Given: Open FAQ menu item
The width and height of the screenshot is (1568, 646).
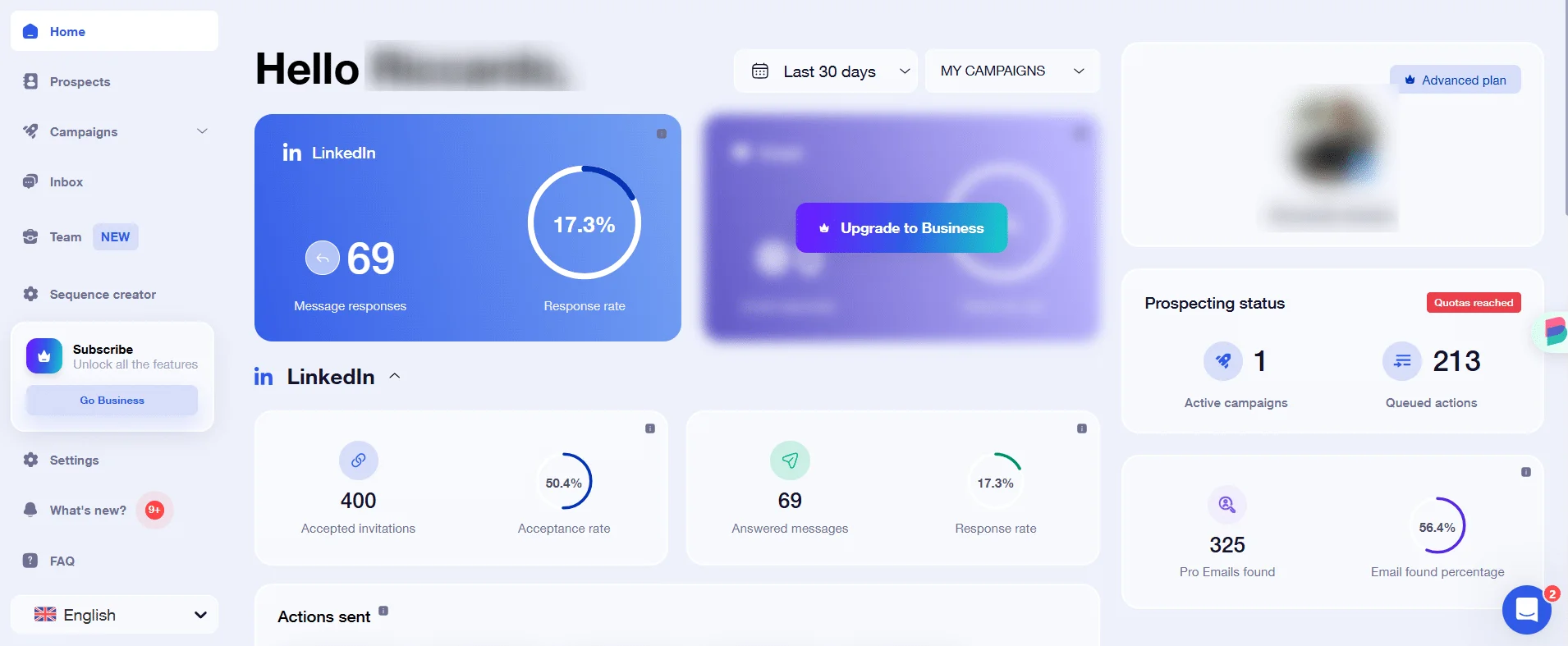Looking at the screenshot, I should coord(62,561).
